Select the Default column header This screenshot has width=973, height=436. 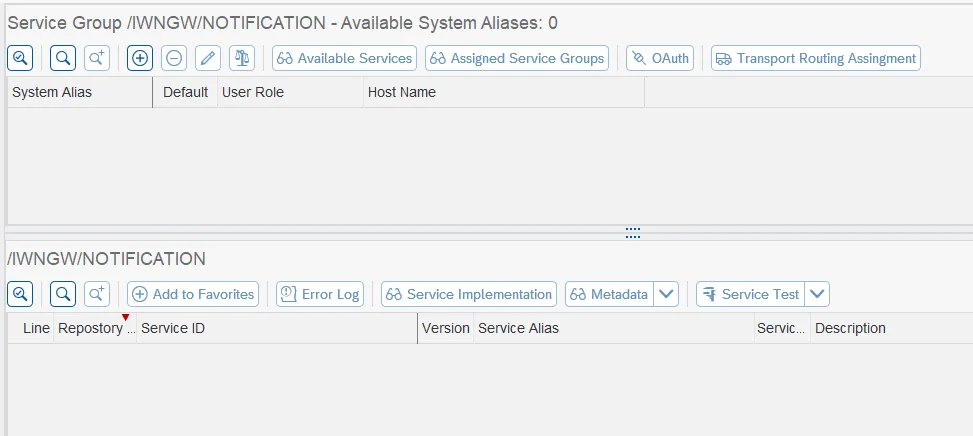(185, 92)
